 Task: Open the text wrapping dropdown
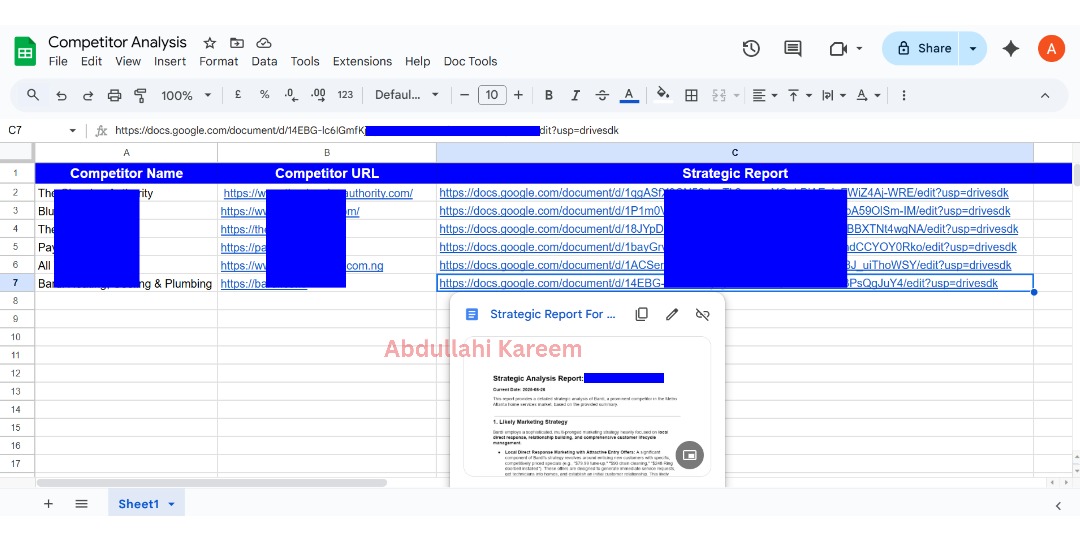[x=833, y=96]
